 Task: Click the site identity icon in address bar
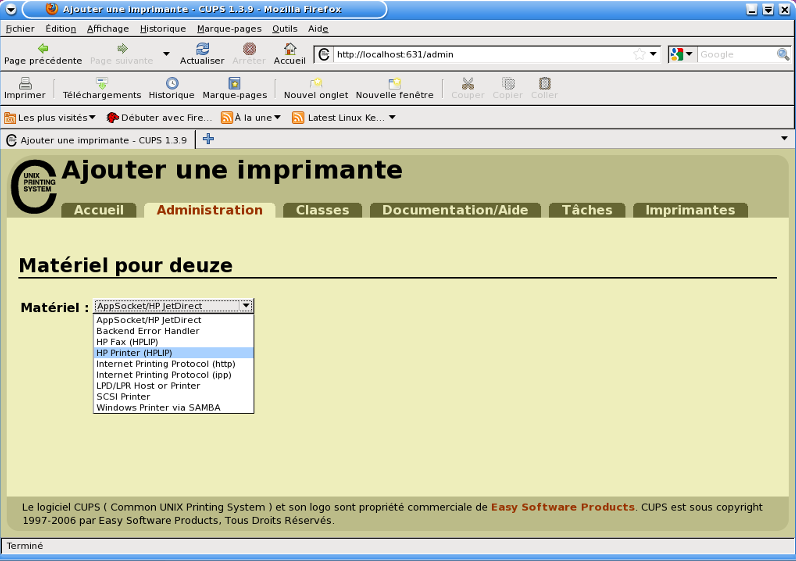point(324,54)
